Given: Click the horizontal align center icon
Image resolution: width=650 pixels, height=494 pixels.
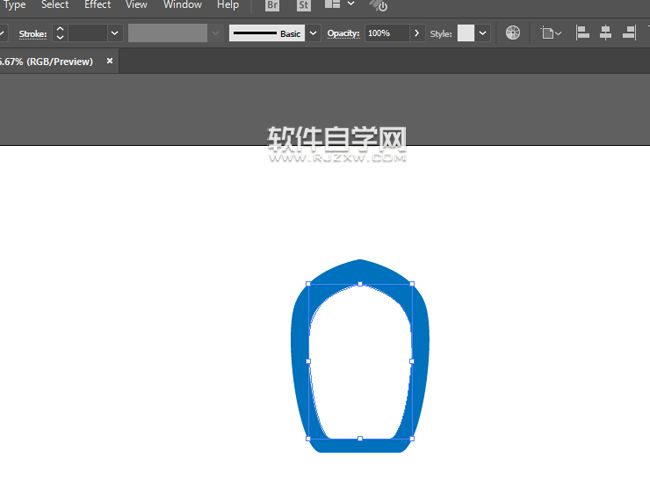Looking at the screenshot, I should coord(605,33).
